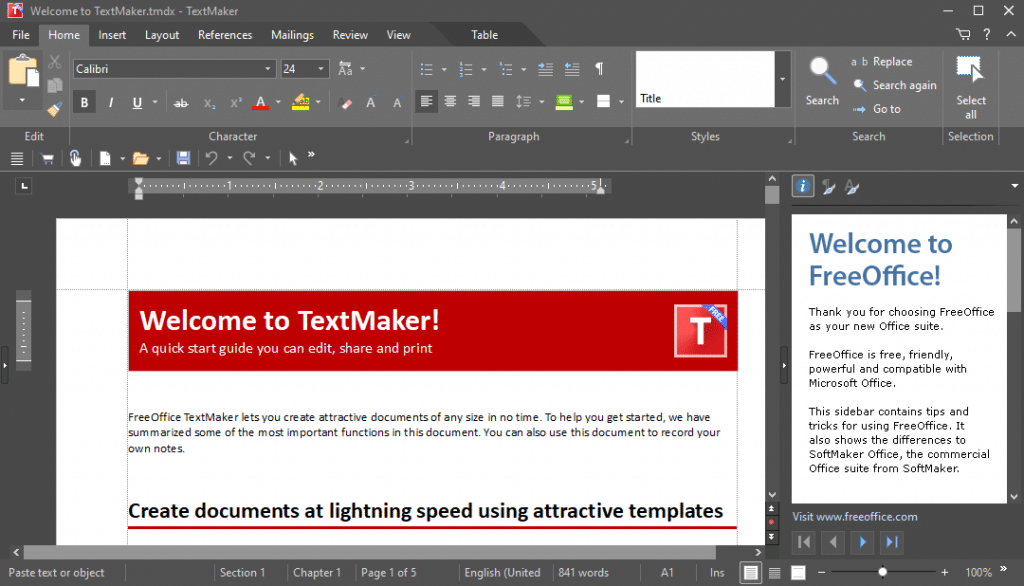Show formatting marks with pilcrow icon
Image resolution: width=1024 pixels, height=586 pixels.
(x=599, y=69)
